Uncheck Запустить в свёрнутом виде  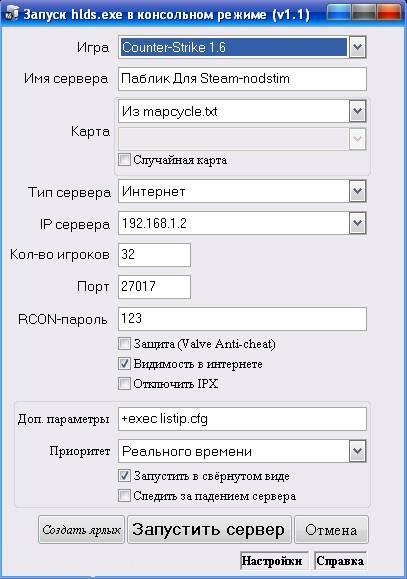point(124,476)
